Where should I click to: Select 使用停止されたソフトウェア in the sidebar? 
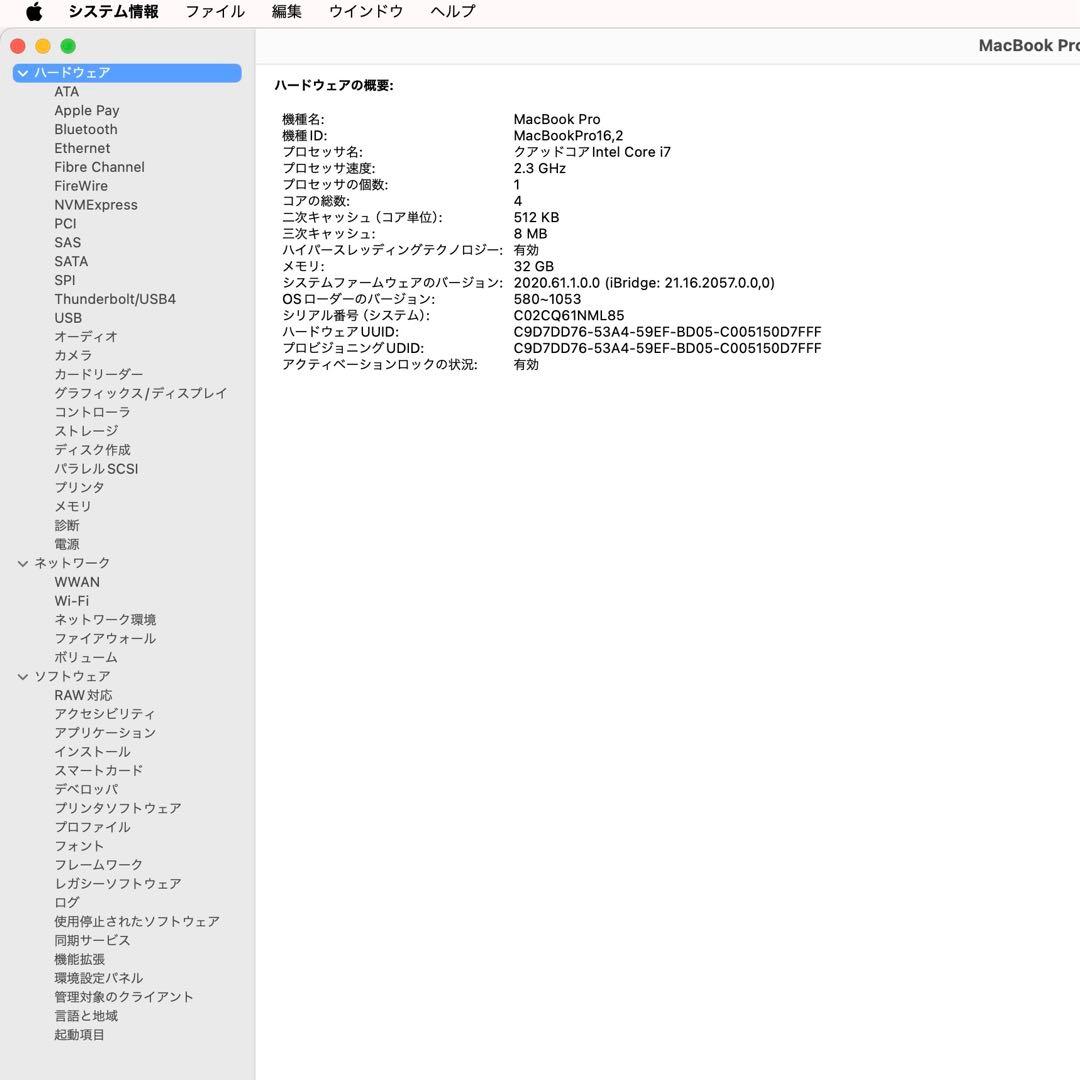point(137,922)
